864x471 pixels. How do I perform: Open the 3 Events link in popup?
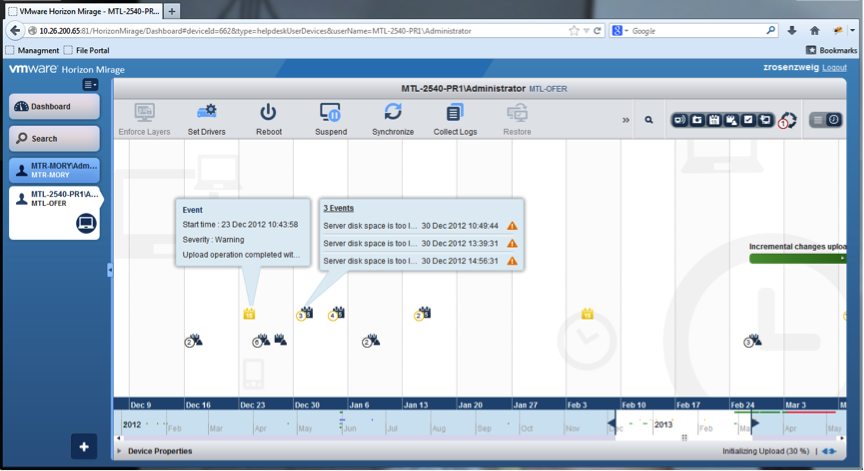[x=338, y=208]
